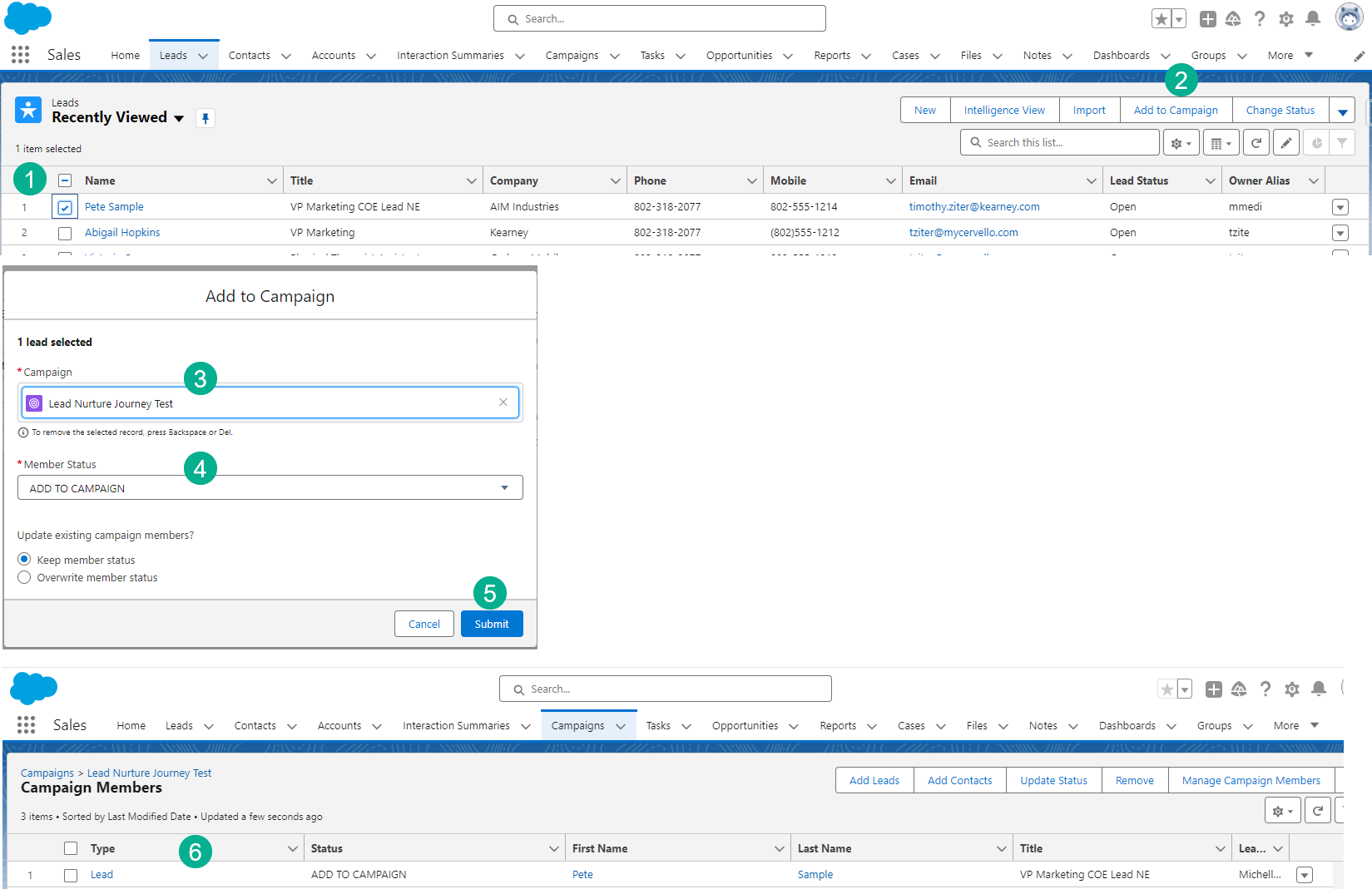Pin the Recently Viewed list view

(206, 118)
